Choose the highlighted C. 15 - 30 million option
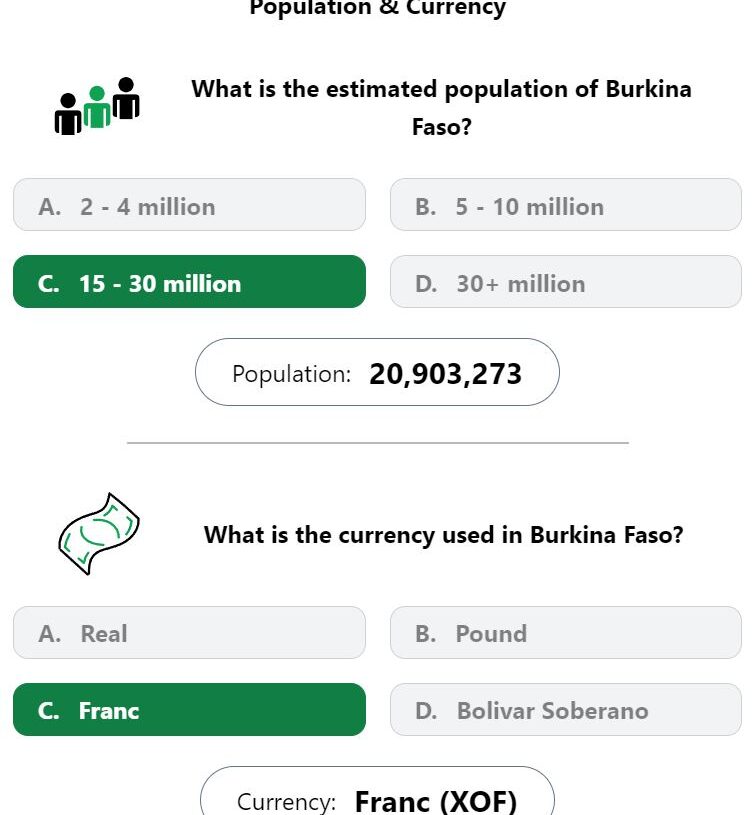This screenshot has width=752, height=815. point(189,282)
